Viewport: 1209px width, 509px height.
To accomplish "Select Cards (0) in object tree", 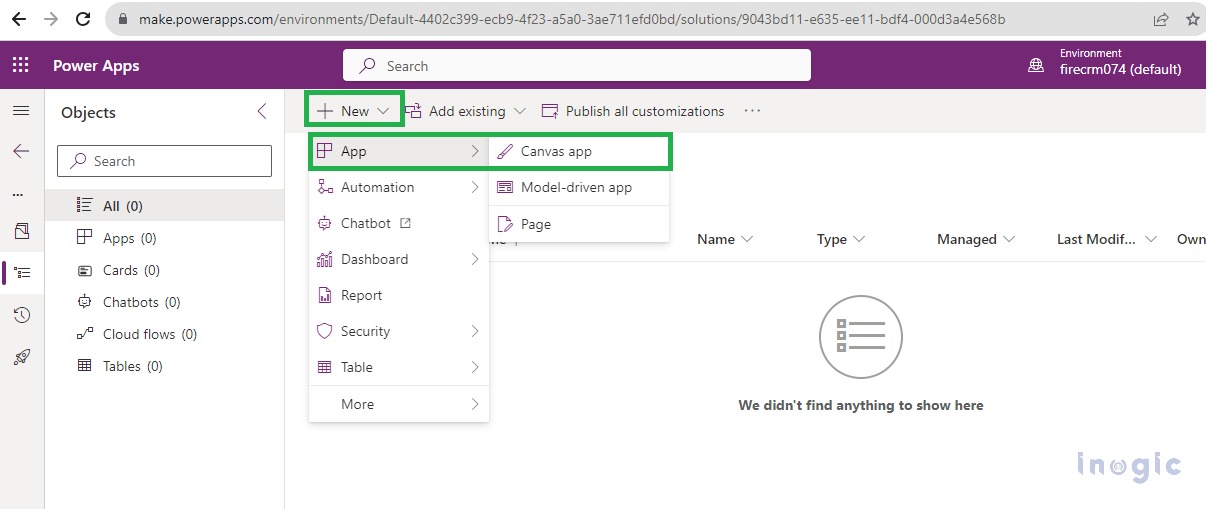I will coord(165,270).
